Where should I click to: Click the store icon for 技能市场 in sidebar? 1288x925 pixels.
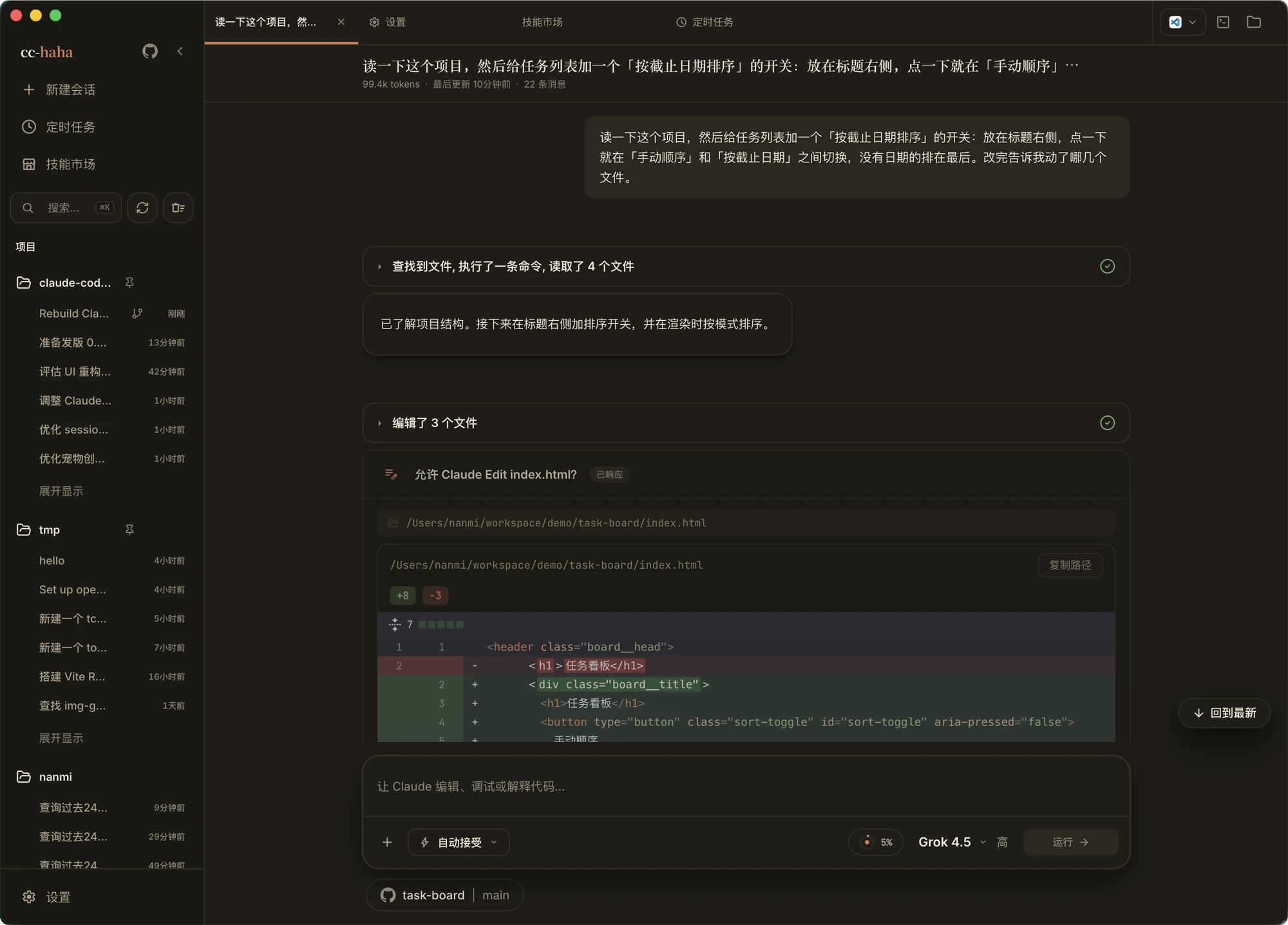point(29,164)
